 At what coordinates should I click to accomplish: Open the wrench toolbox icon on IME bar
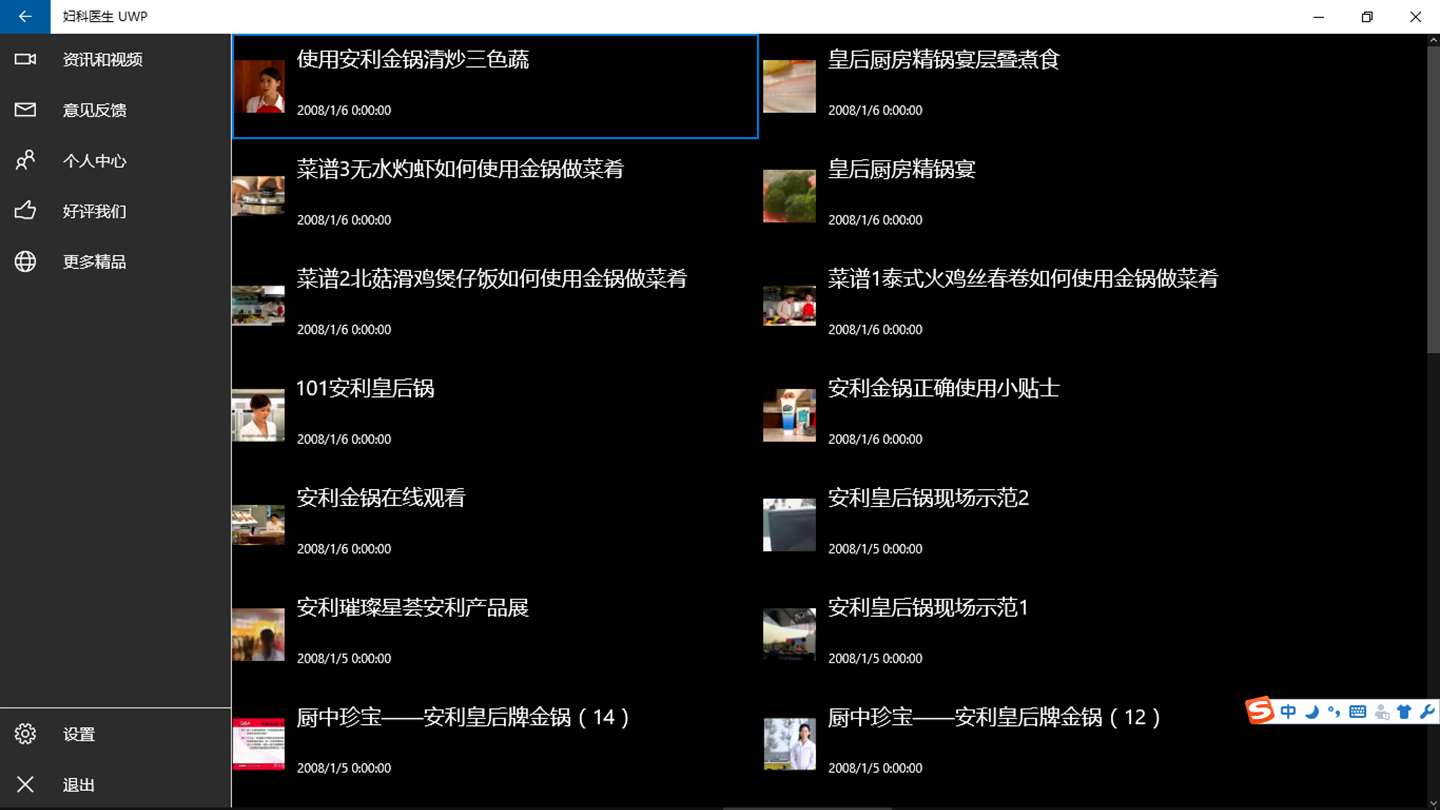(x=1427, y=712)
